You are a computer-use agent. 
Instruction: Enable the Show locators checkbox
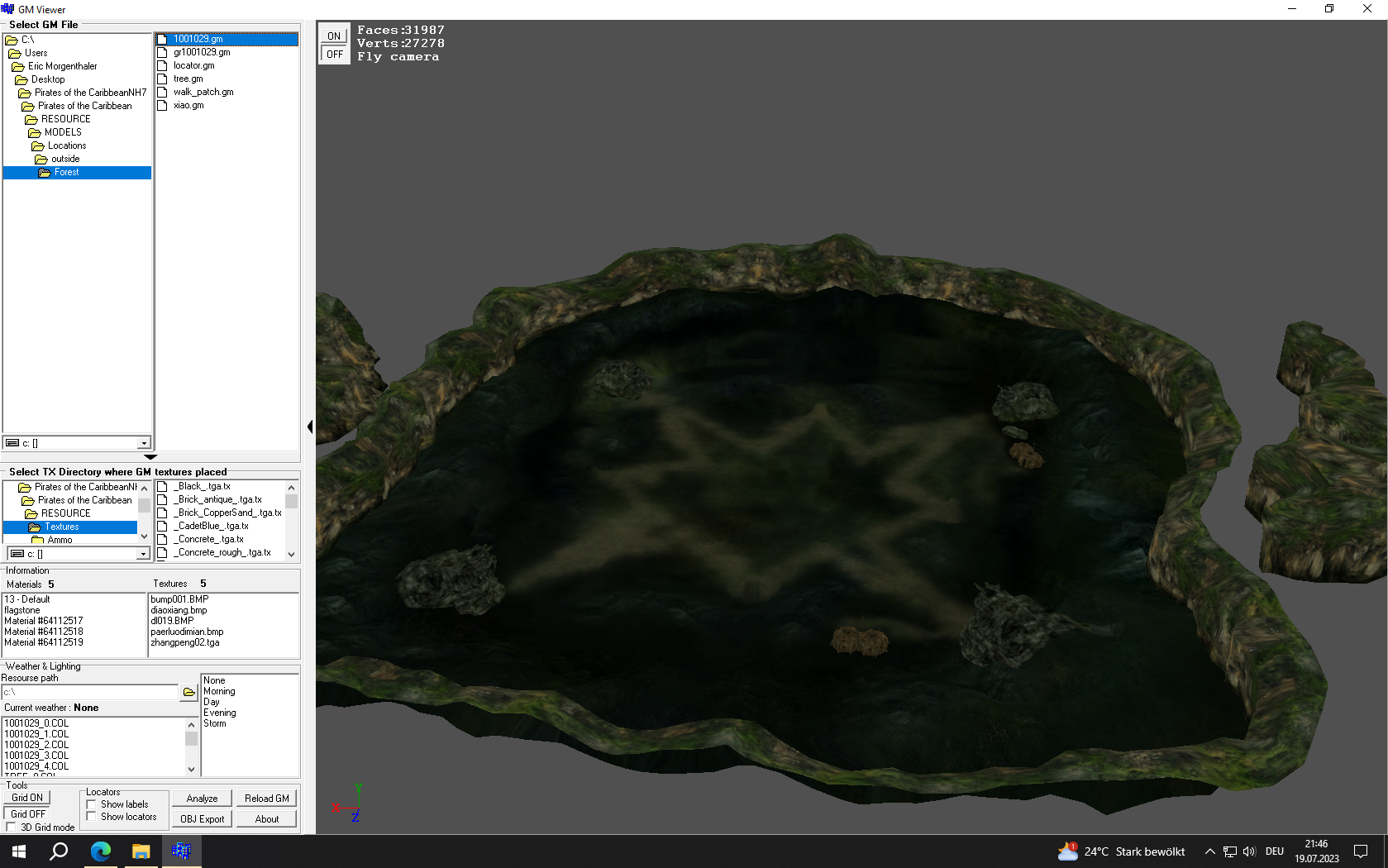(x=92, y=817)
